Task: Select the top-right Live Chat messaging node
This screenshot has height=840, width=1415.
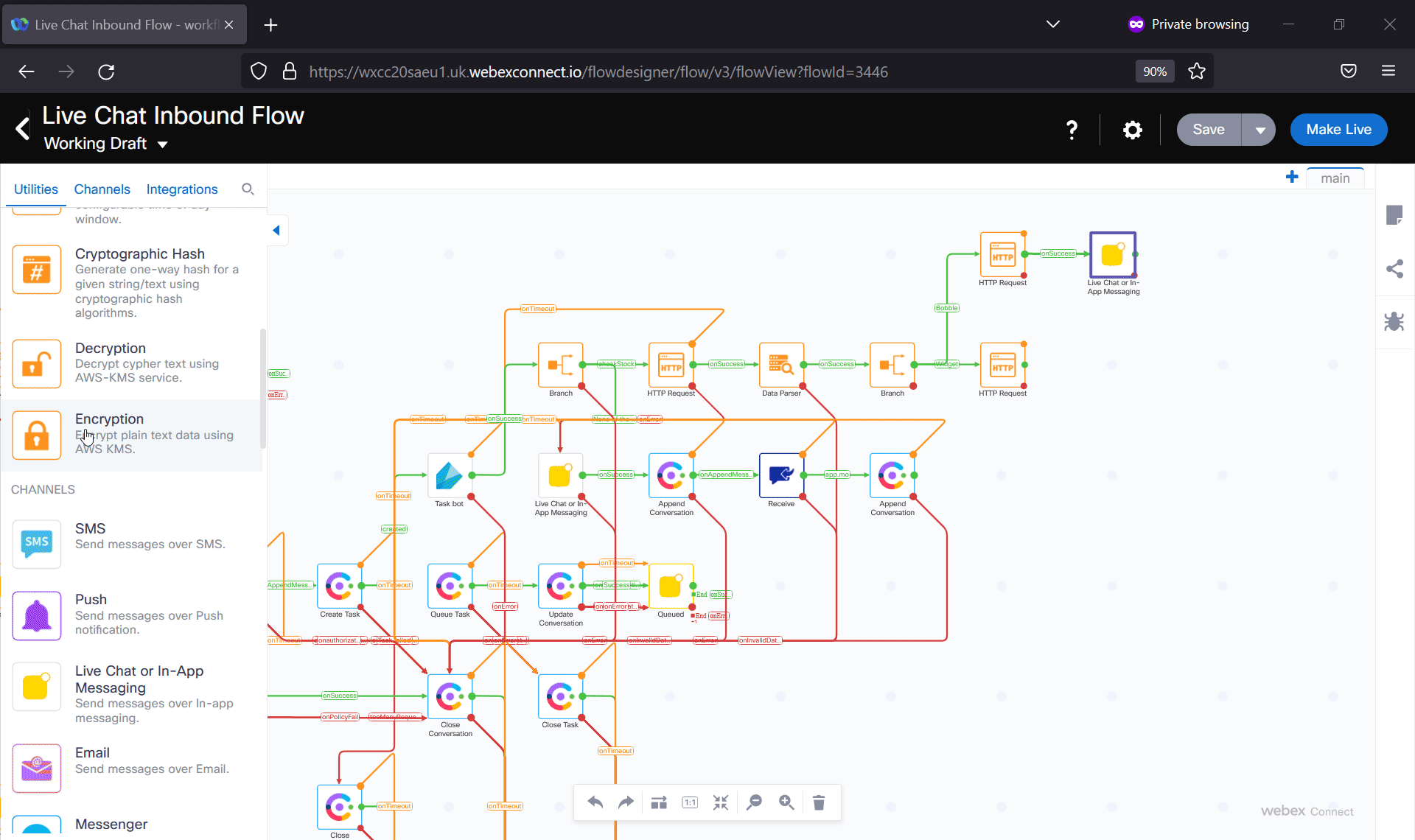Action: click(x=1113, y=255)
